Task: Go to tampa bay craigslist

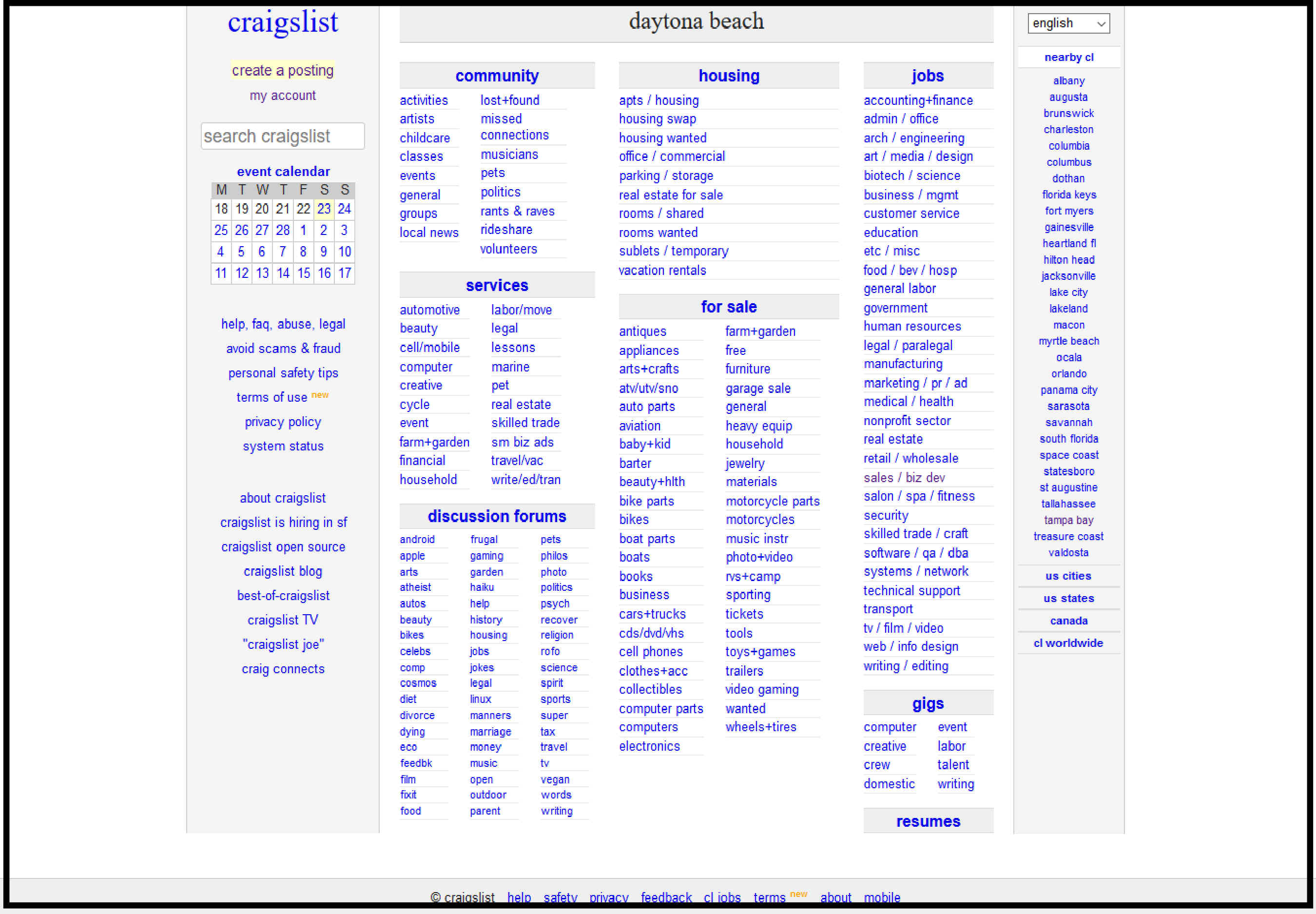Action: pos(1068,520)
